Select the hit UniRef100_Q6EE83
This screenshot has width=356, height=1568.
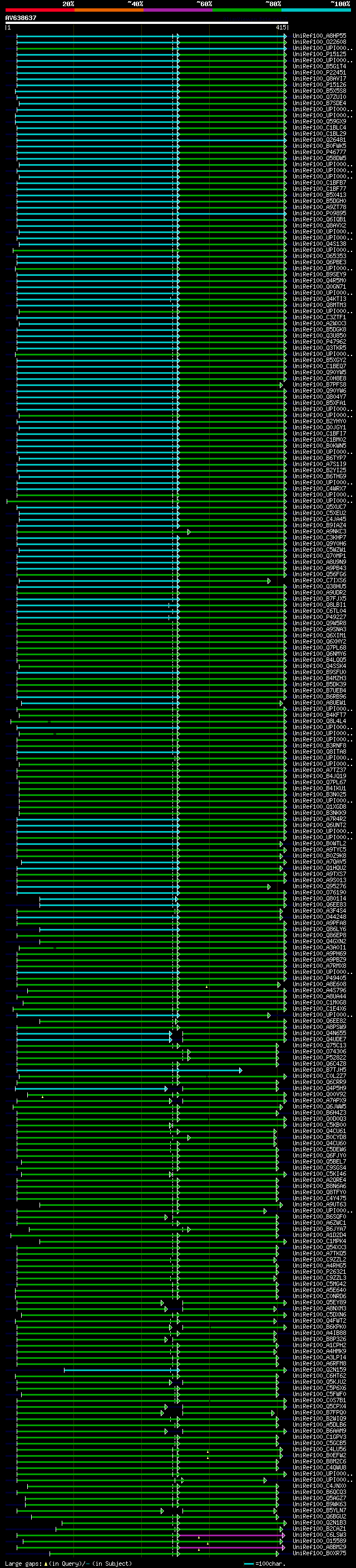point(319,904)
